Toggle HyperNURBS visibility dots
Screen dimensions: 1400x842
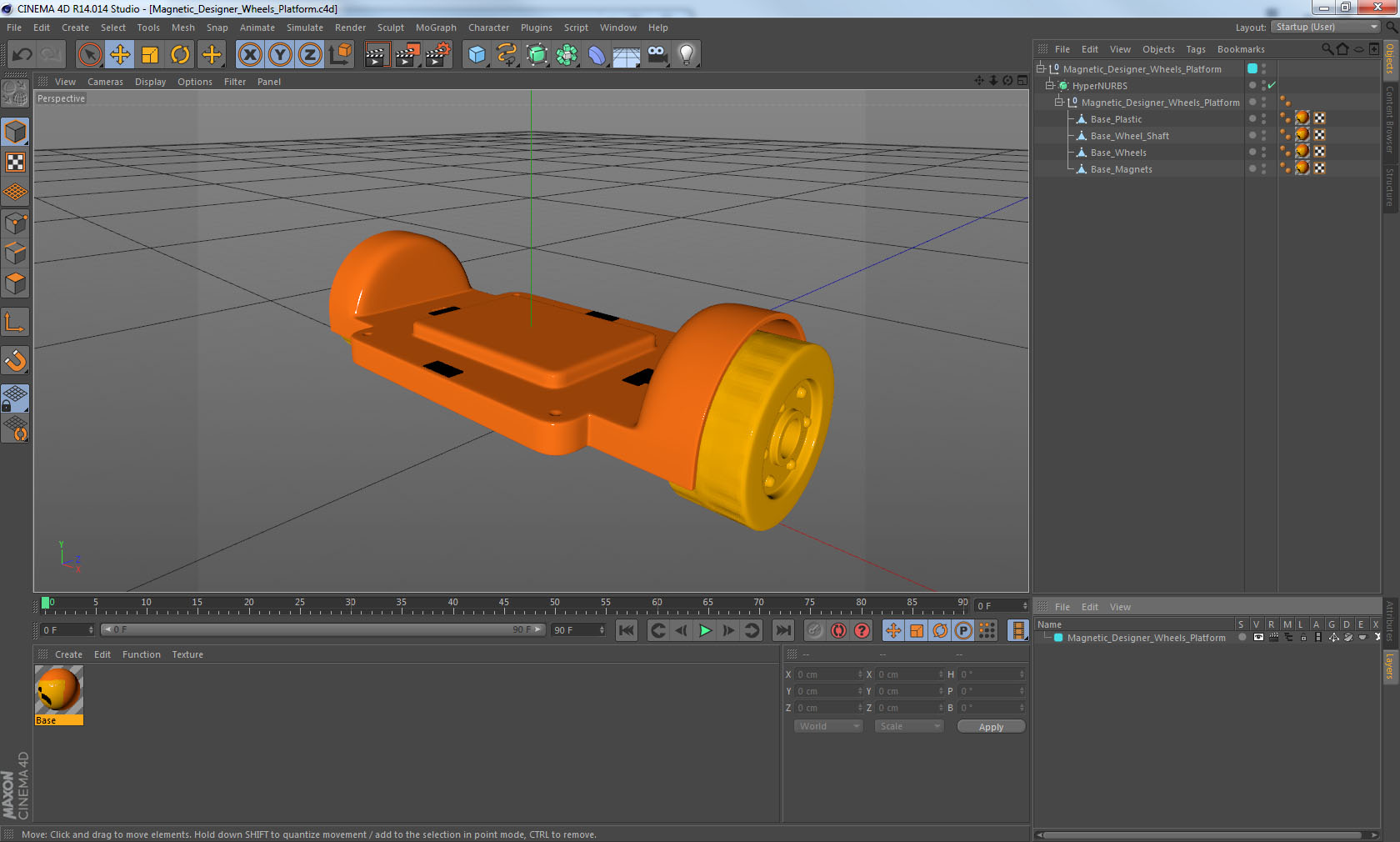[1263, 86]
